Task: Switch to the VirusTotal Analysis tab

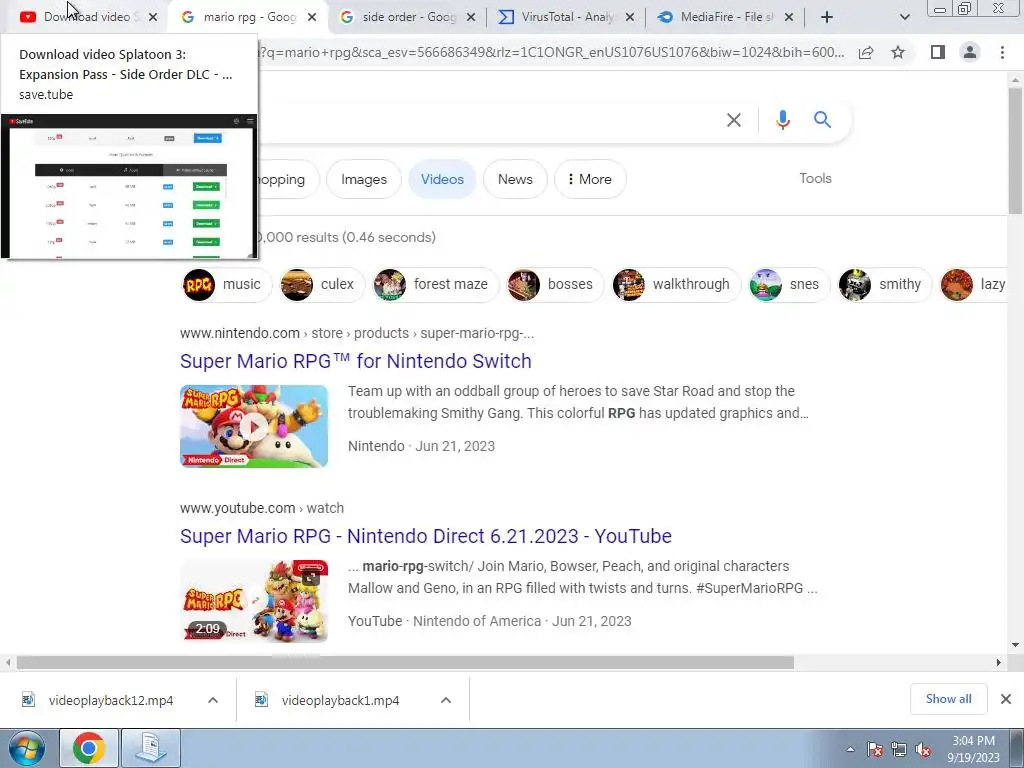Action: coord(566,17)
